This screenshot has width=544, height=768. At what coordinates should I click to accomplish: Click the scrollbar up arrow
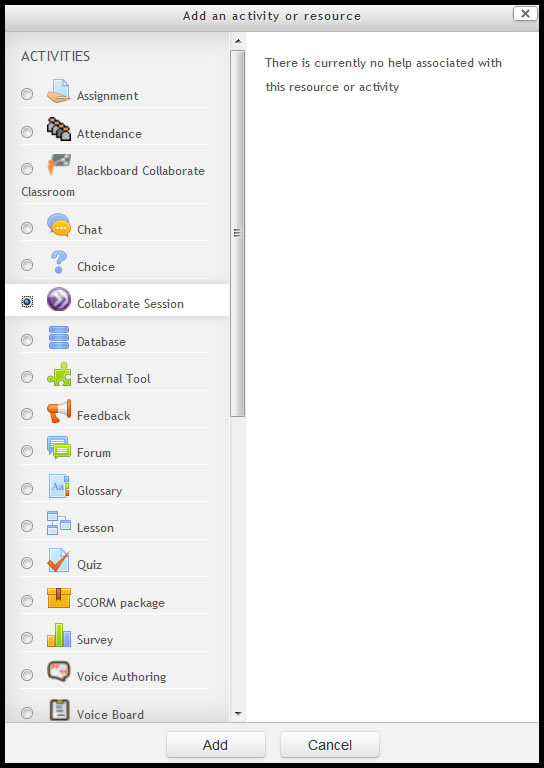point(237,41)
